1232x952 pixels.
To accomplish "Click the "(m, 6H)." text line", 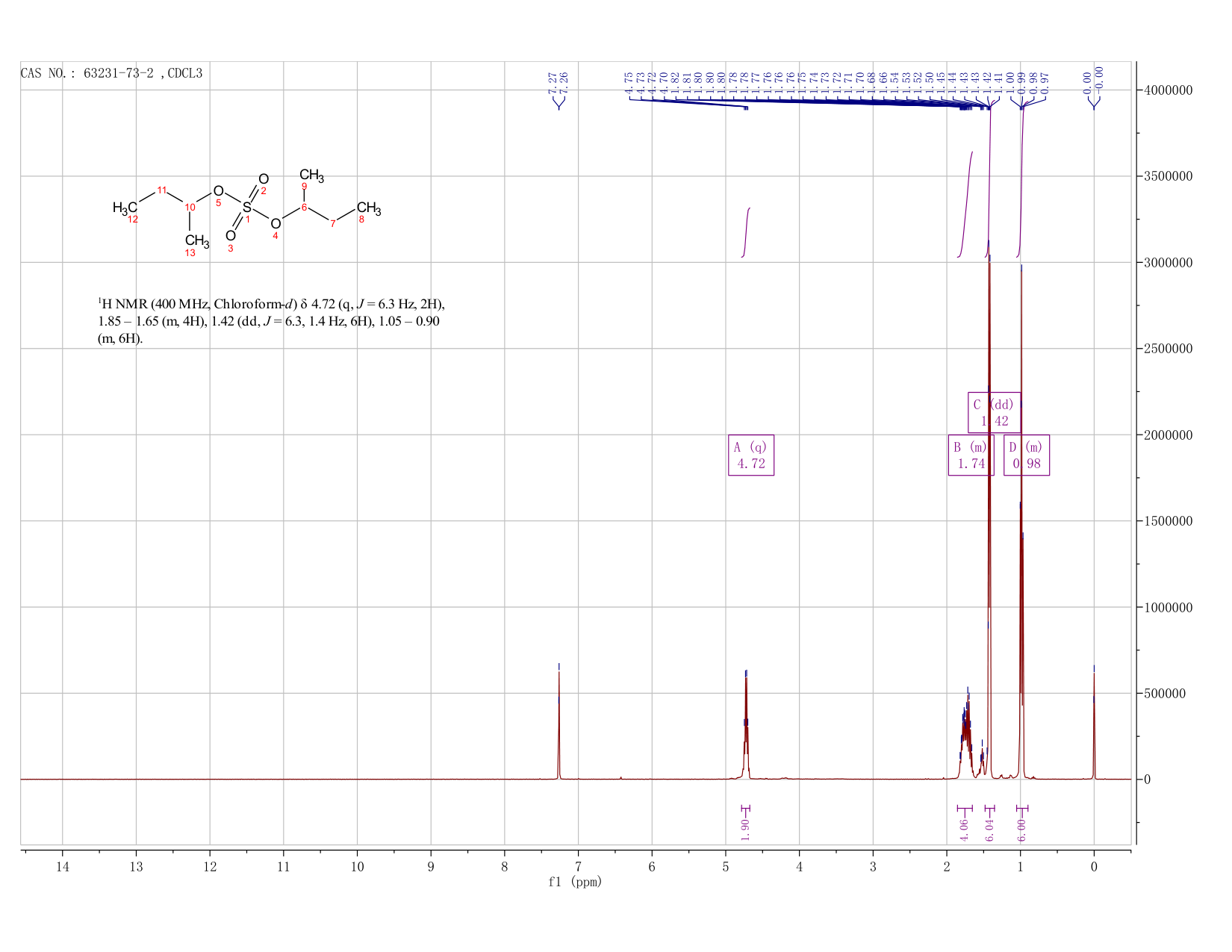I will pyautogui.click(x=119, y=338).
